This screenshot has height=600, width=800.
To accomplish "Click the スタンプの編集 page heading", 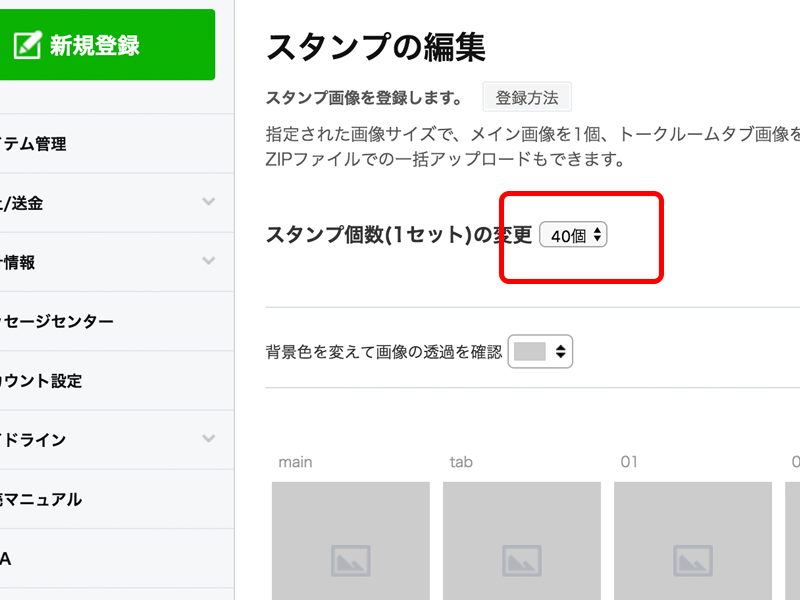I will [376, 47].
